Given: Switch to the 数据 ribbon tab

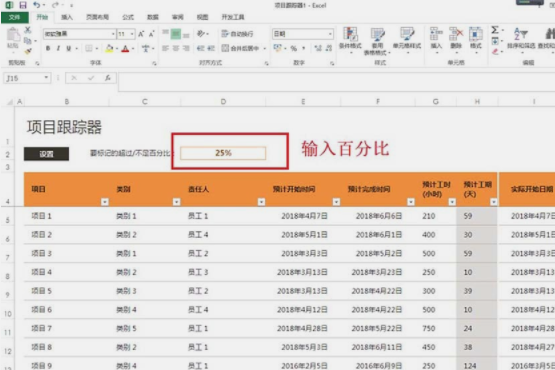Looking at the screenshot, I should click(153, 17).
